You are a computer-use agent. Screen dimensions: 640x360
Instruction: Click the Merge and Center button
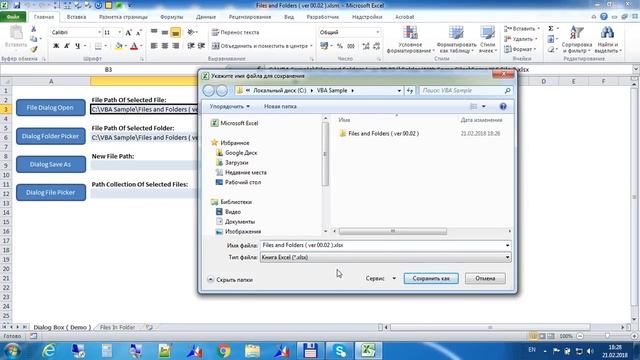click(262, 46)
